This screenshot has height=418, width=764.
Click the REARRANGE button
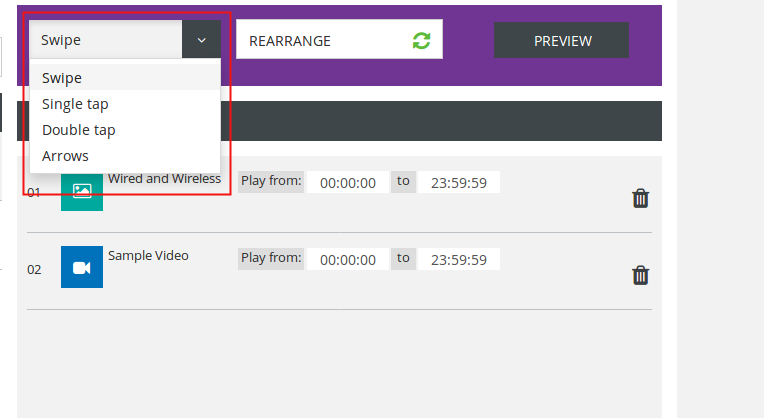pyautogui.click(x=339, y=39)
